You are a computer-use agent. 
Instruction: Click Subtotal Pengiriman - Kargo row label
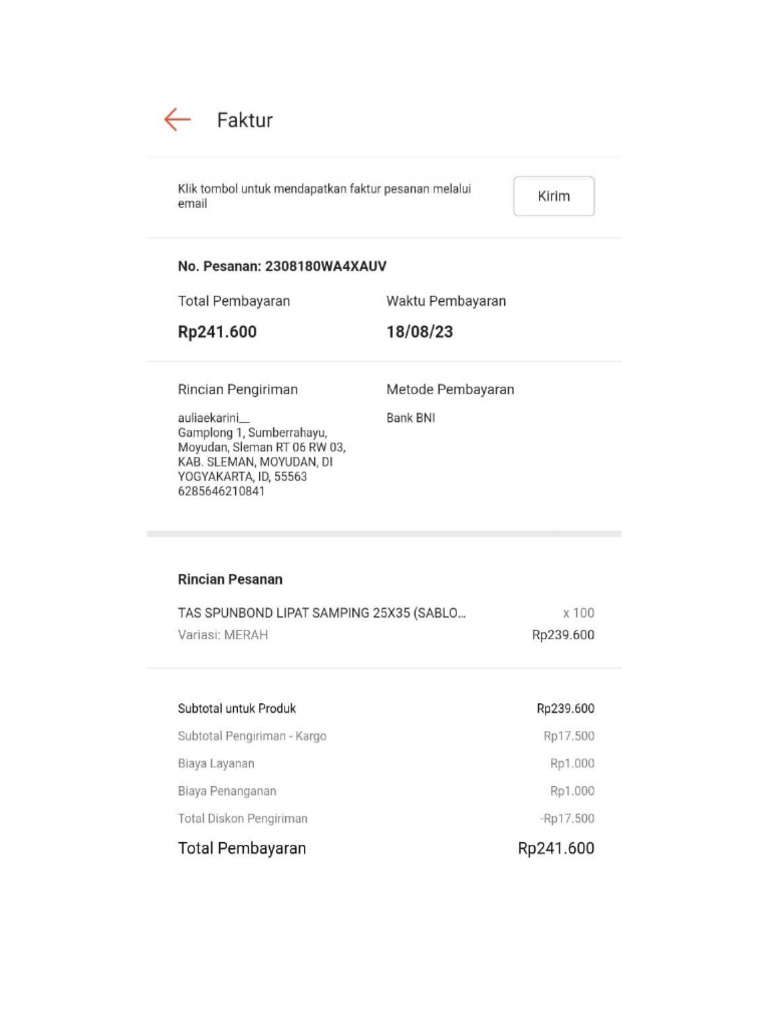(x=252, y=736)
